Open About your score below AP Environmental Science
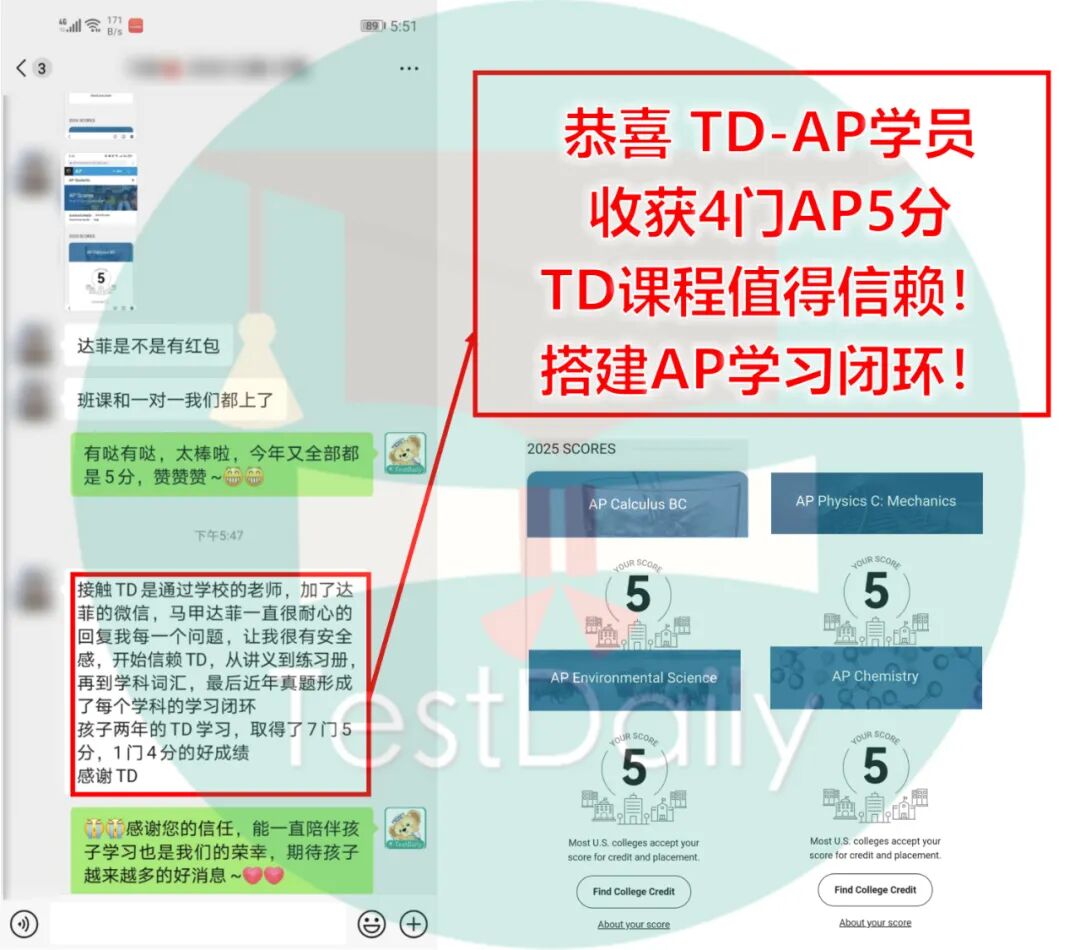 click(633, 923)
